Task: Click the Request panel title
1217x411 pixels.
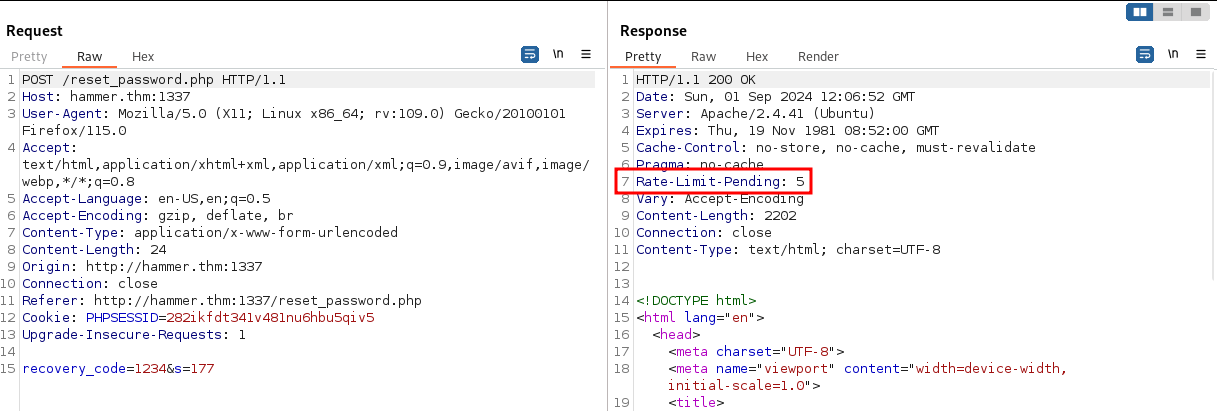Action: [x=34, y=31]
